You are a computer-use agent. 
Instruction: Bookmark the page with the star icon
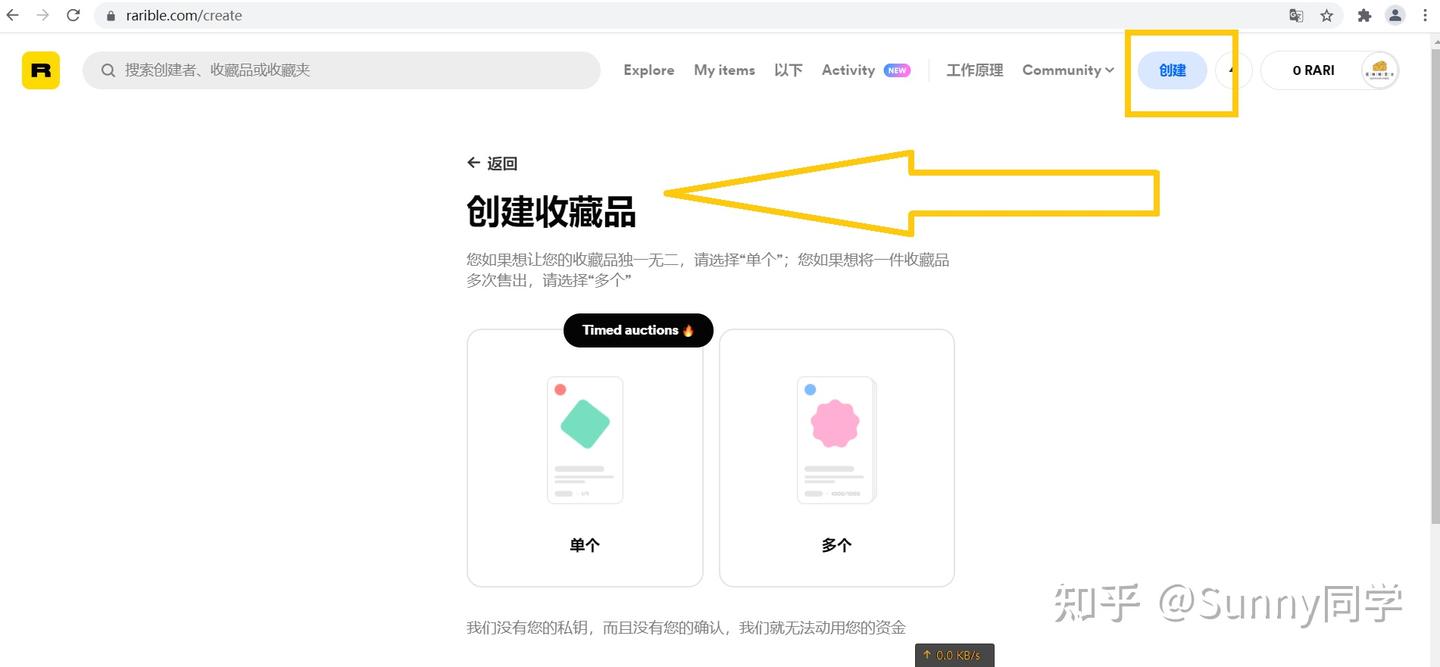coord(1327,15)
